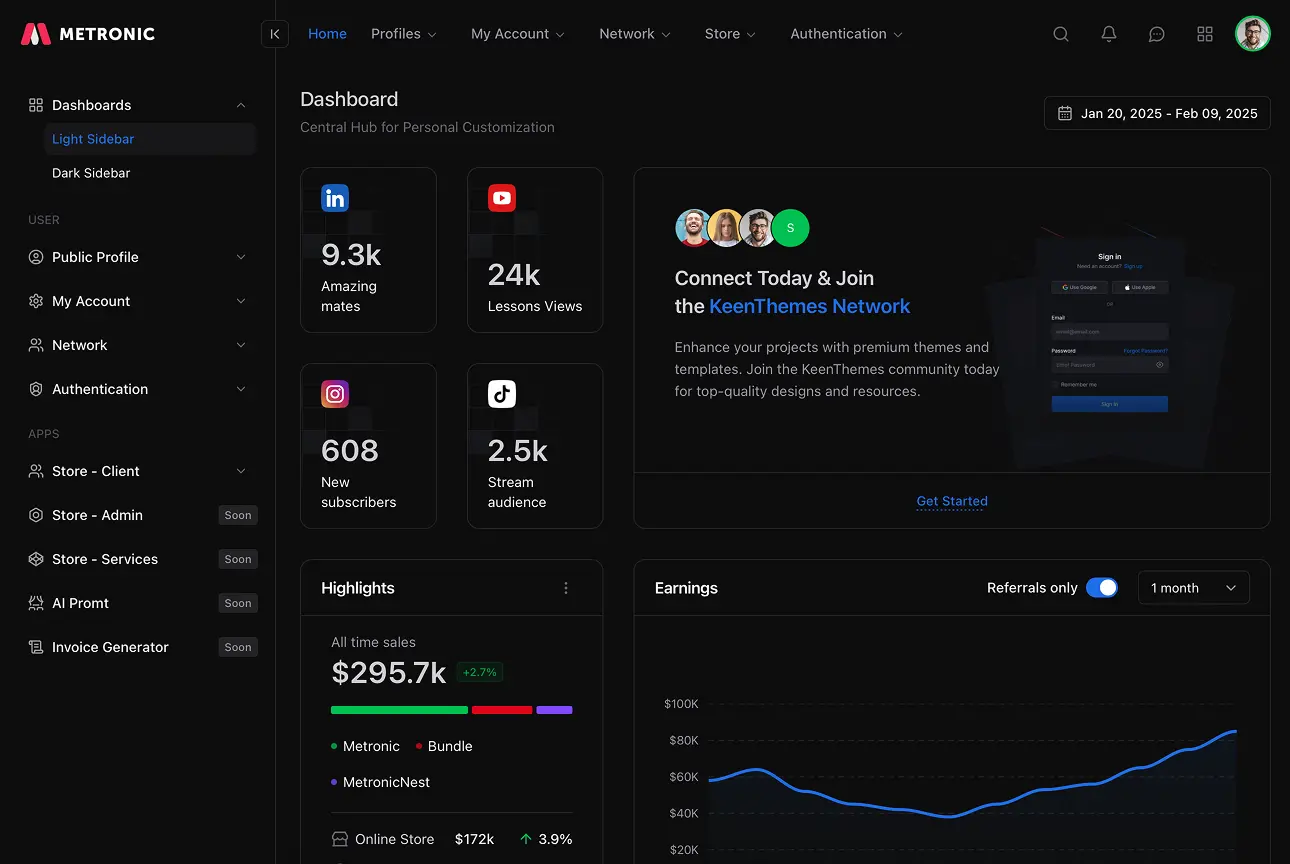The height and width of the screenshot is (864, 1290).
Task: Open the Store top menu dropdown
Action: (x=730, y=34)
